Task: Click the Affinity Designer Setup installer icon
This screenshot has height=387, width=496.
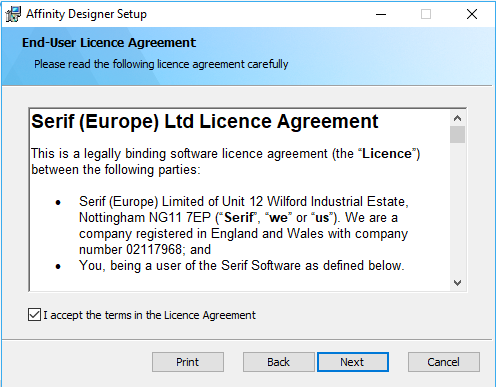Action: 13,14
